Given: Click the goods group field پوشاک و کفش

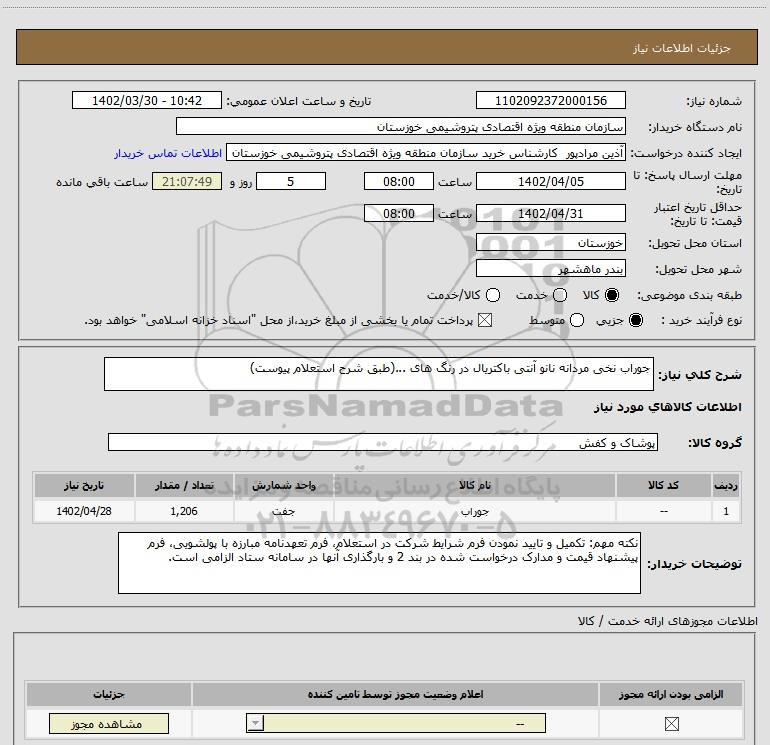Looking at the screenshot, I should point(383,442).
